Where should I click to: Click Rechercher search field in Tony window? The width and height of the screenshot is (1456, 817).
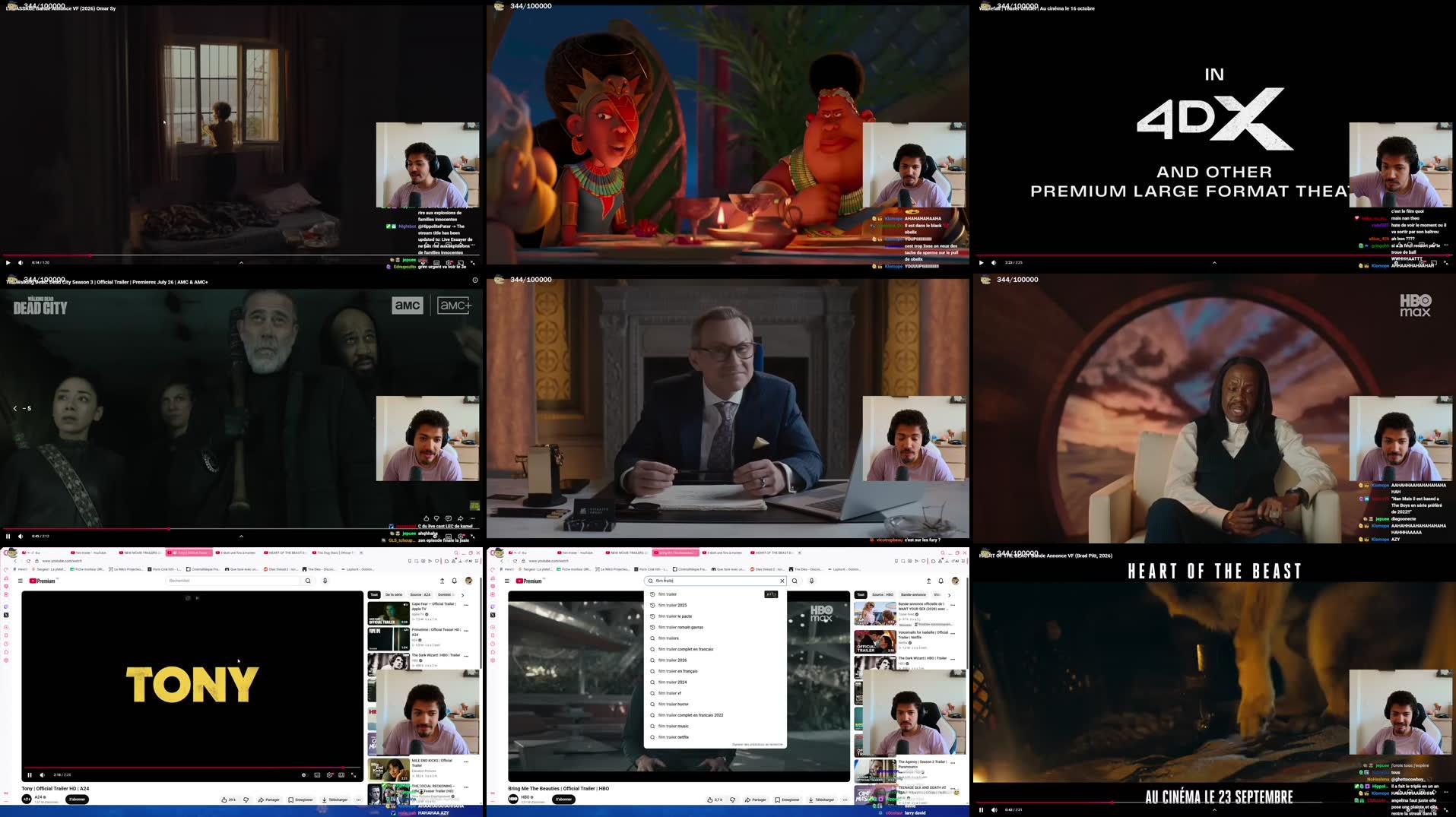[233, 581]
